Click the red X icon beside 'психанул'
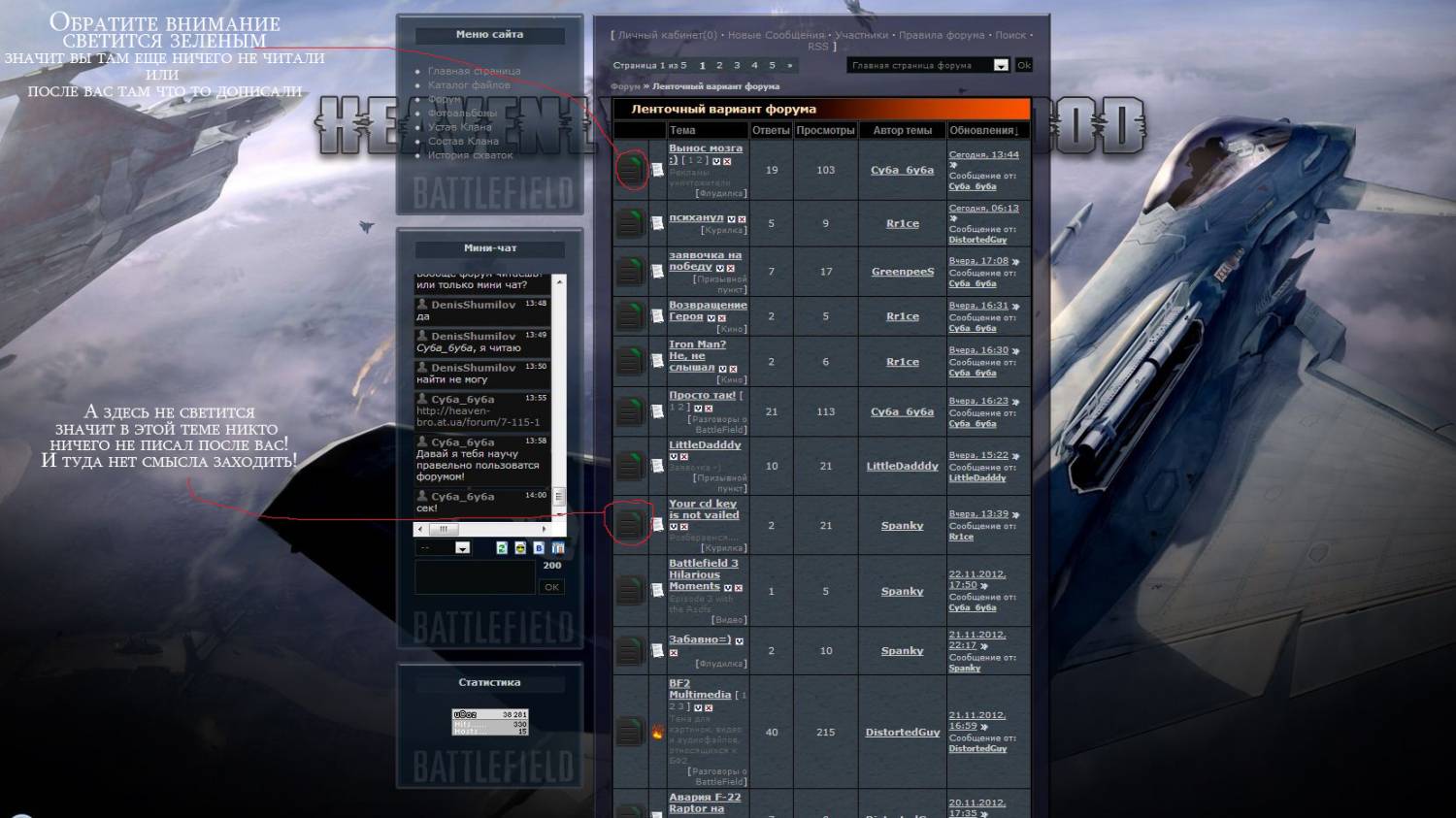 pyautogui.click(x=742, y=219)
